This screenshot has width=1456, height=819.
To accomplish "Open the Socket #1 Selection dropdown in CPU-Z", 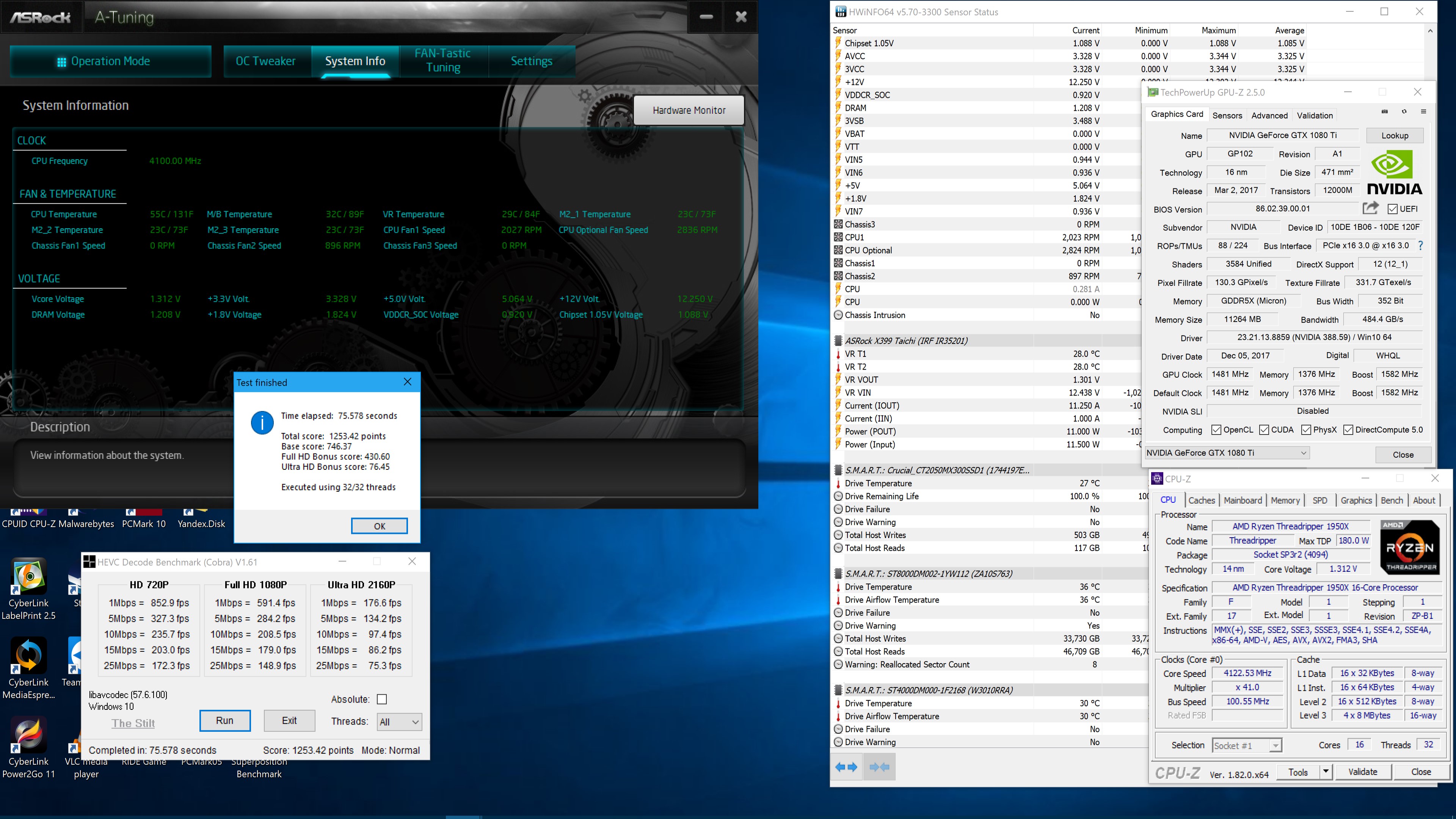I will pos(1247,745).
